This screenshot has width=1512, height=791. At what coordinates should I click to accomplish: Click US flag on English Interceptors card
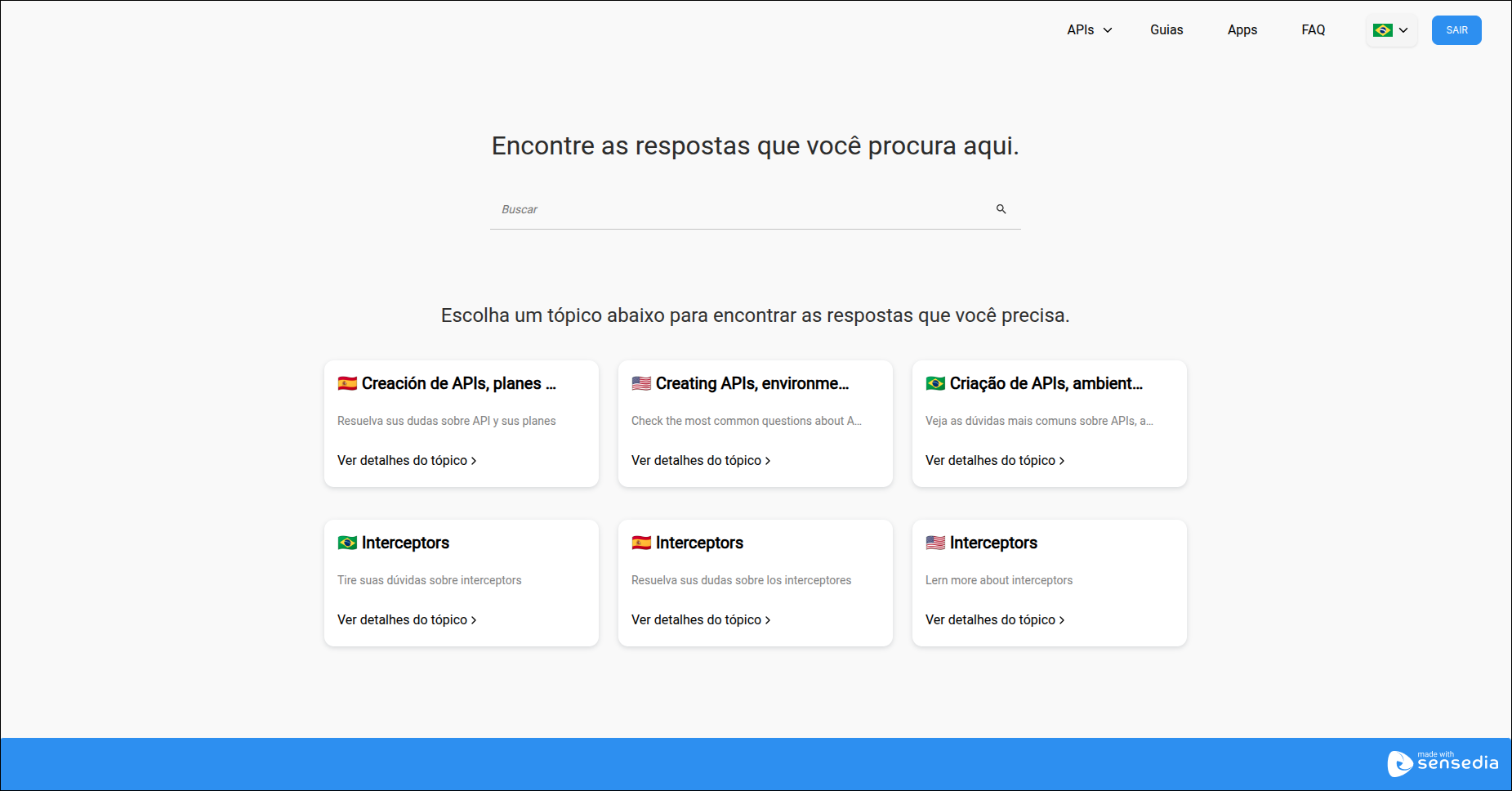pos(935,543)
